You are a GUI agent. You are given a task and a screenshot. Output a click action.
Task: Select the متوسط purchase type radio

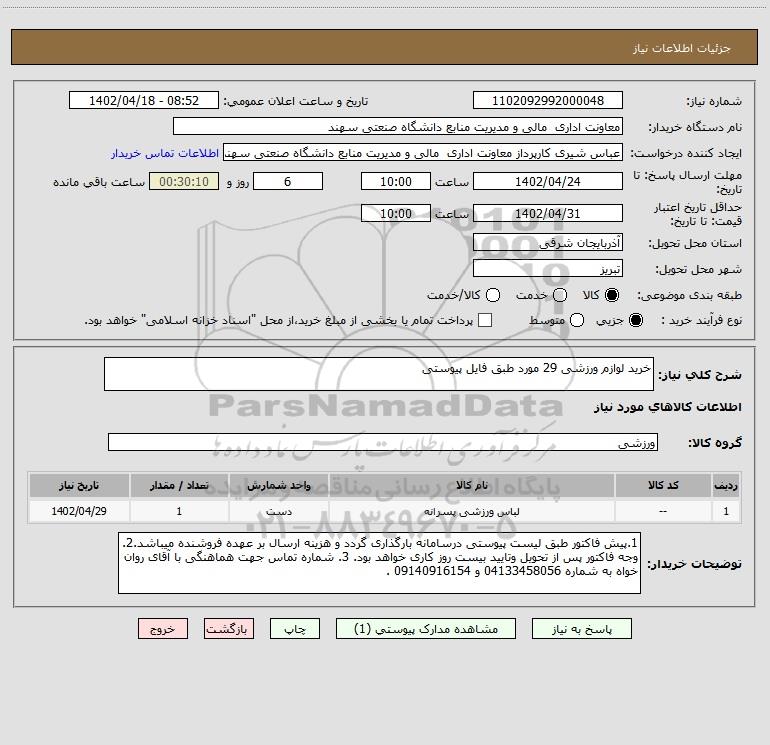(577, 320)
